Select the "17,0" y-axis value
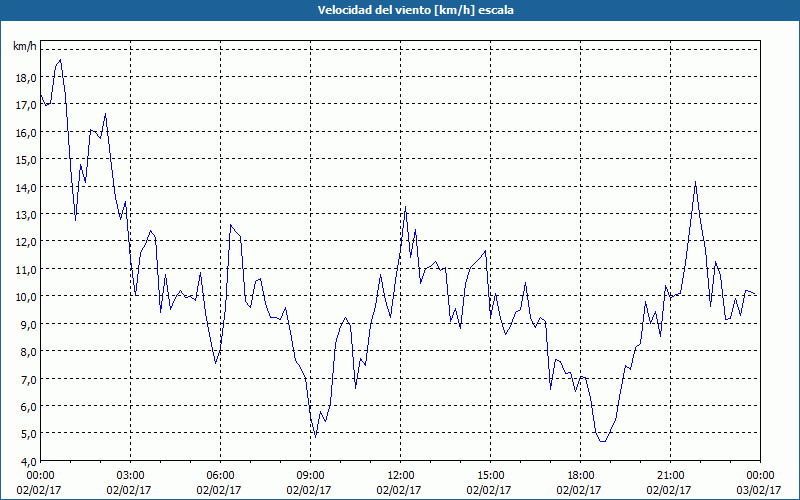 pos(26,105)
